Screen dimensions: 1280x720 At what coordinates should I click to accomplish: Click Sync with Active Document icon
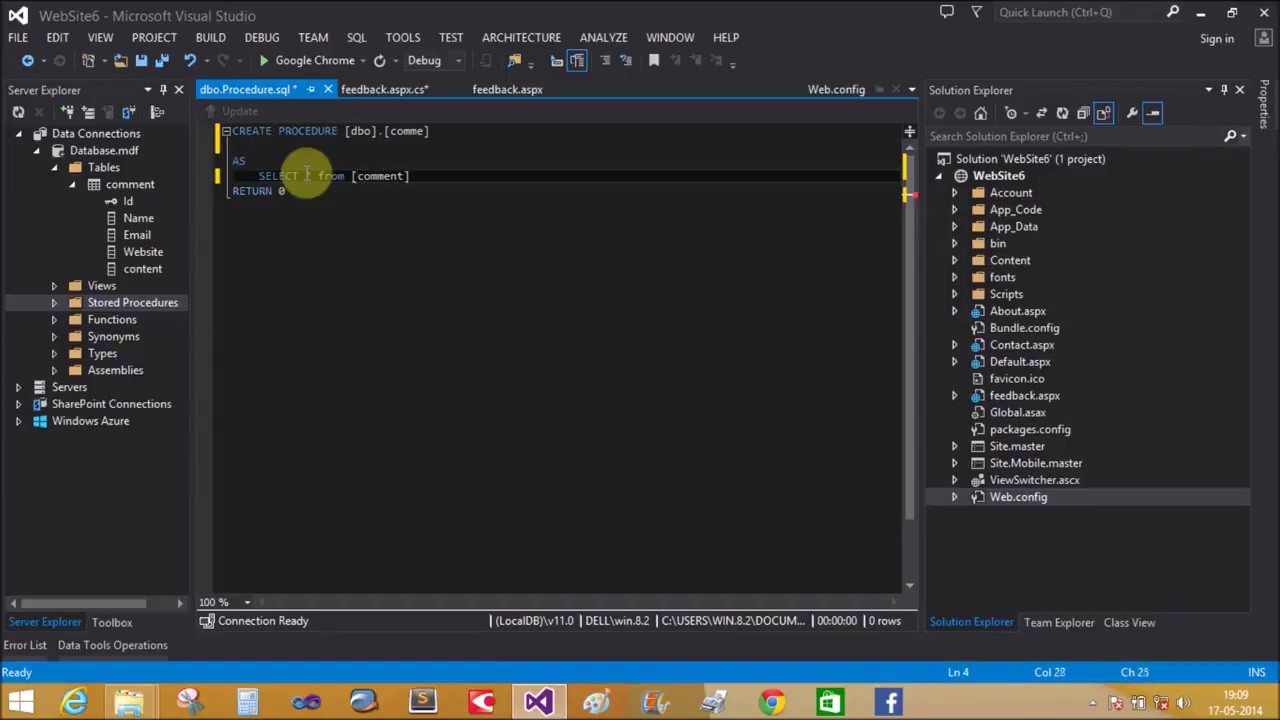coord(1041,113)
